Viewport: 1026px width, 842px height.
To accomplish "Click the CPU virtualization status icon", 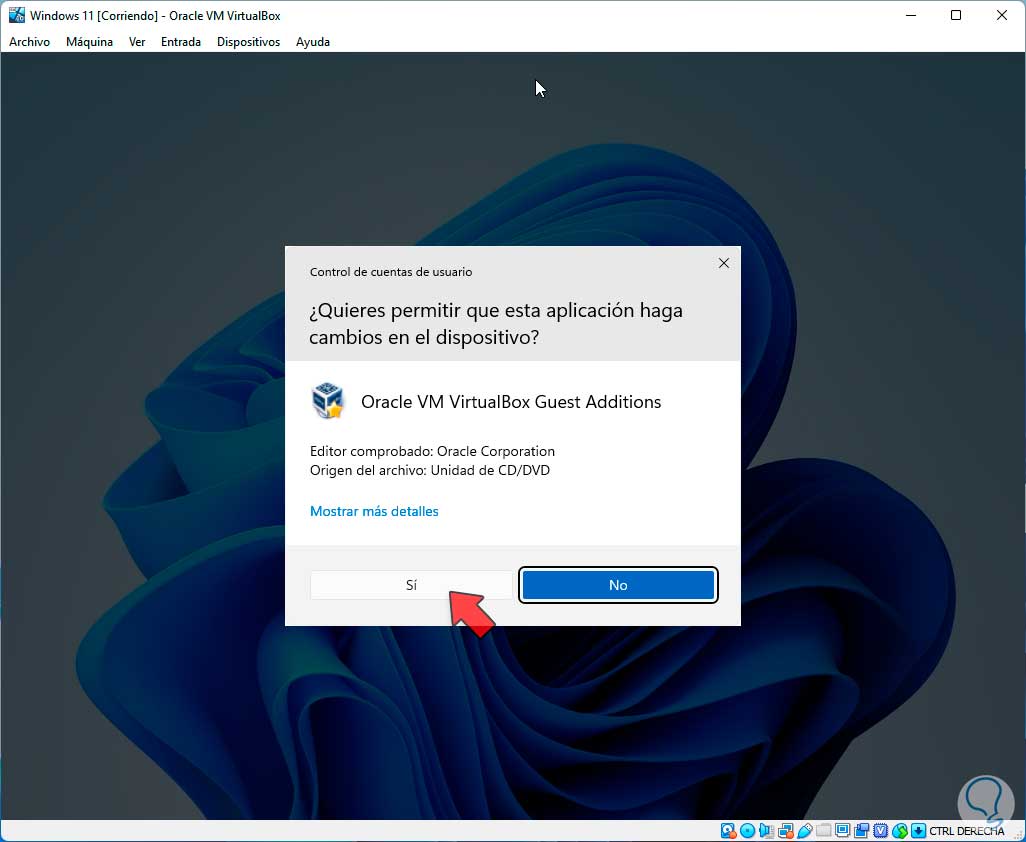I will [881, 831].
